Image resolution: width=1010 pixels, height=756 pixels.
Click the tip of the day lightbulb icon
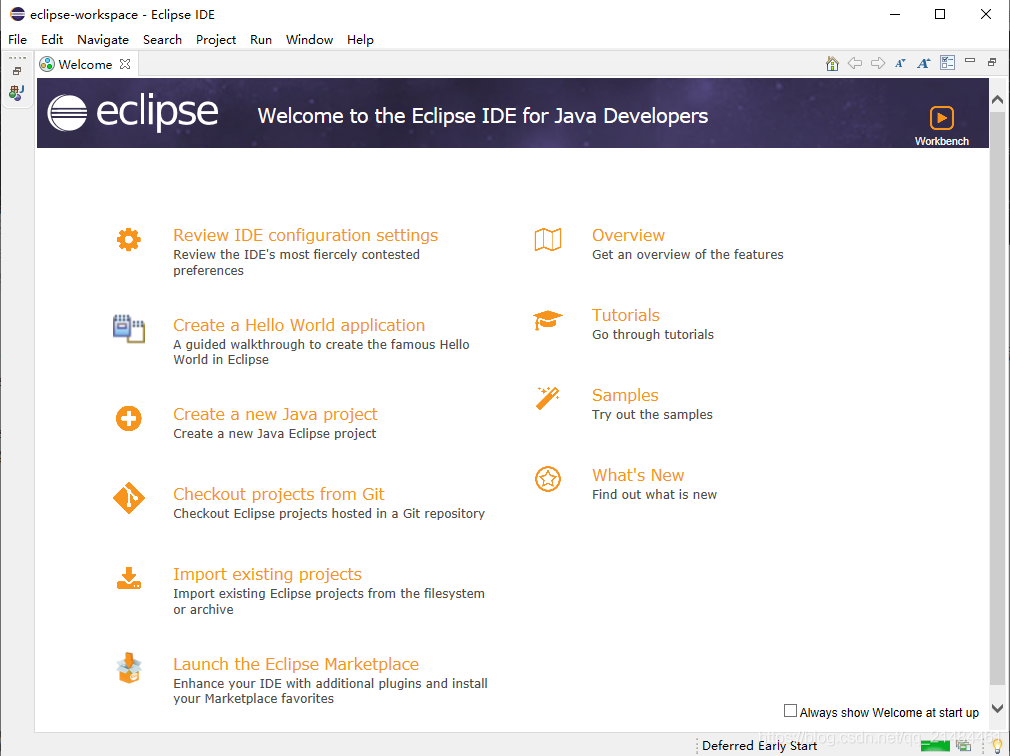tap(997, 746)
